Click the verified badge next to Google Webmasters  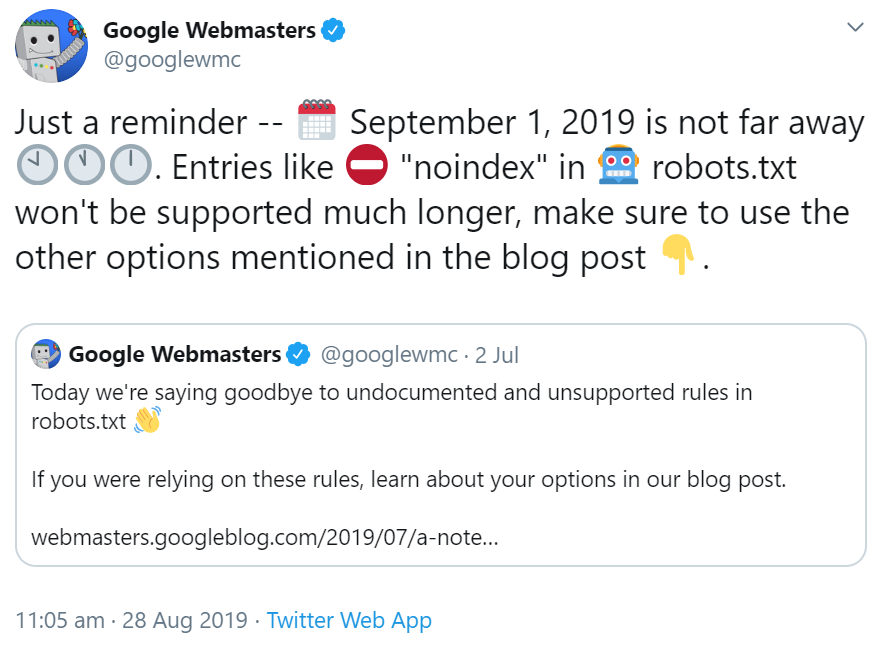click(331, 29)
